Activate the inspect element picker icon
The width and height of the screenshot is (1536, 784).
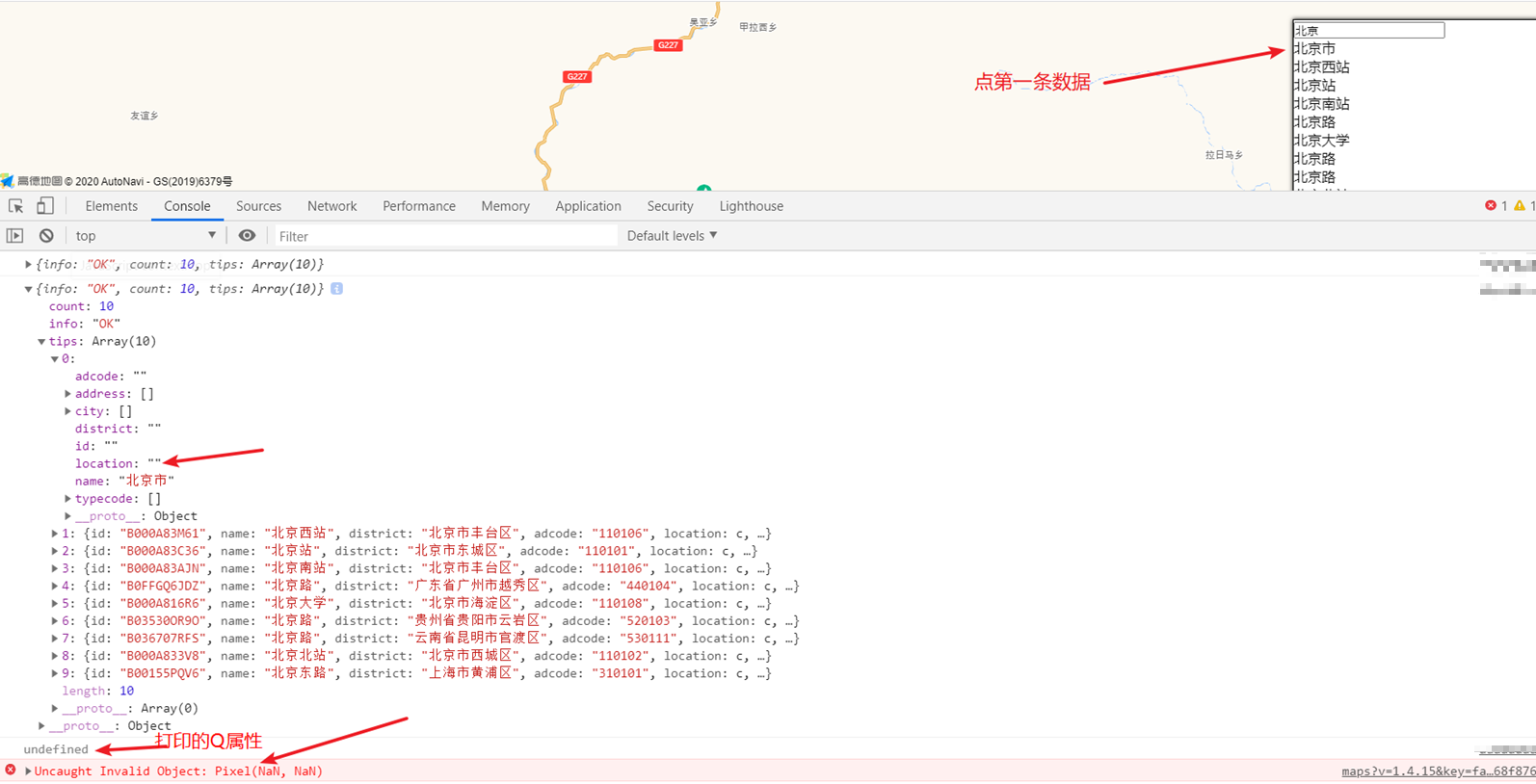coord(16,206)
